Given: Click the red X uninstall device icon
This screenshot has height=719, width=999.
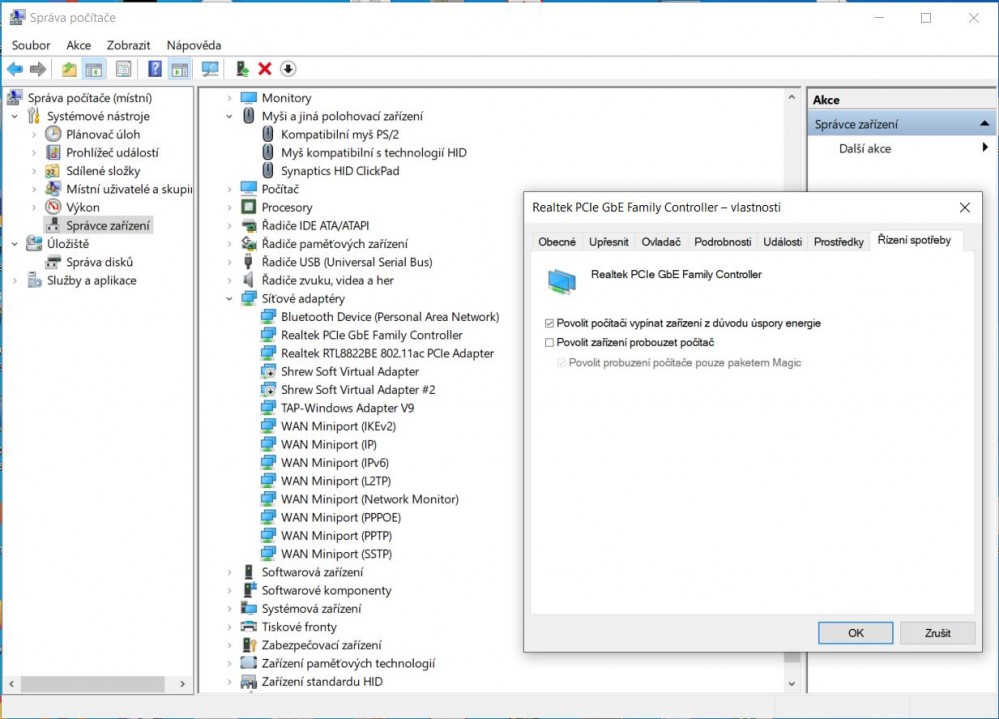Looking at the screenshot, I should click(x=265, y=69).
